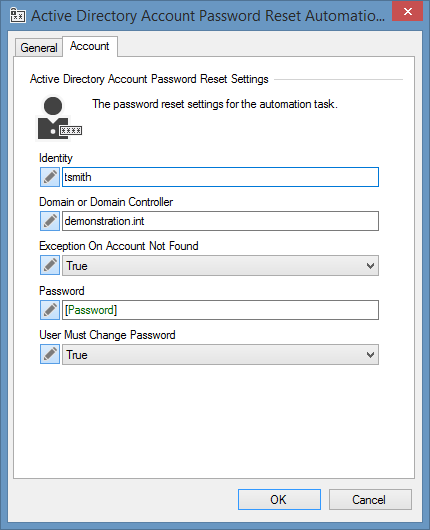This screenshot has height=530, width=430.
Task: Focus the Identity field containing tsmith
Action: point(220,177)
